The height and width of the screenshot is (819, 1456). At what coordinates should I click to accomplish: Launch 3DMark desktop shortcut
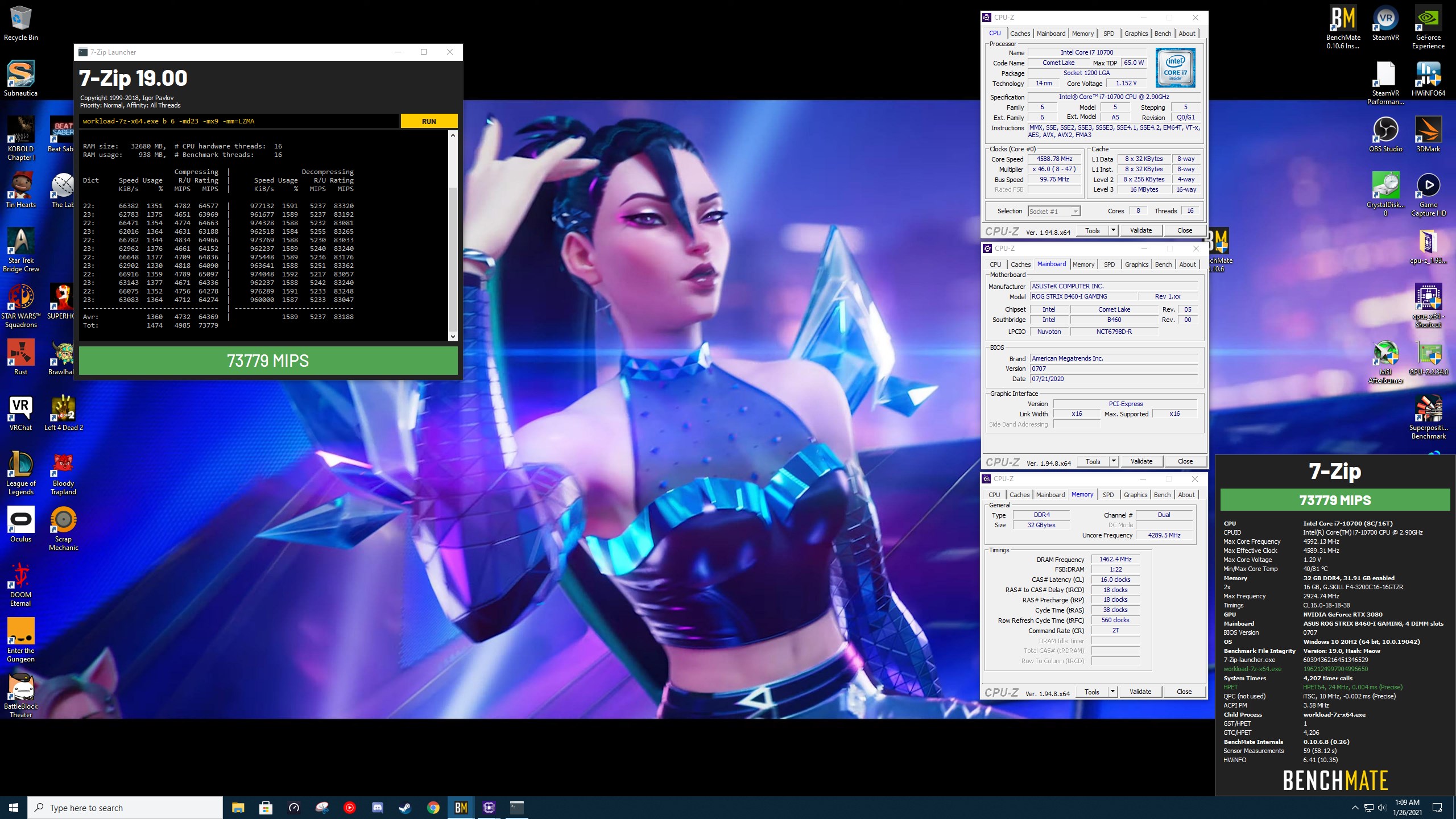(1428, 135)
